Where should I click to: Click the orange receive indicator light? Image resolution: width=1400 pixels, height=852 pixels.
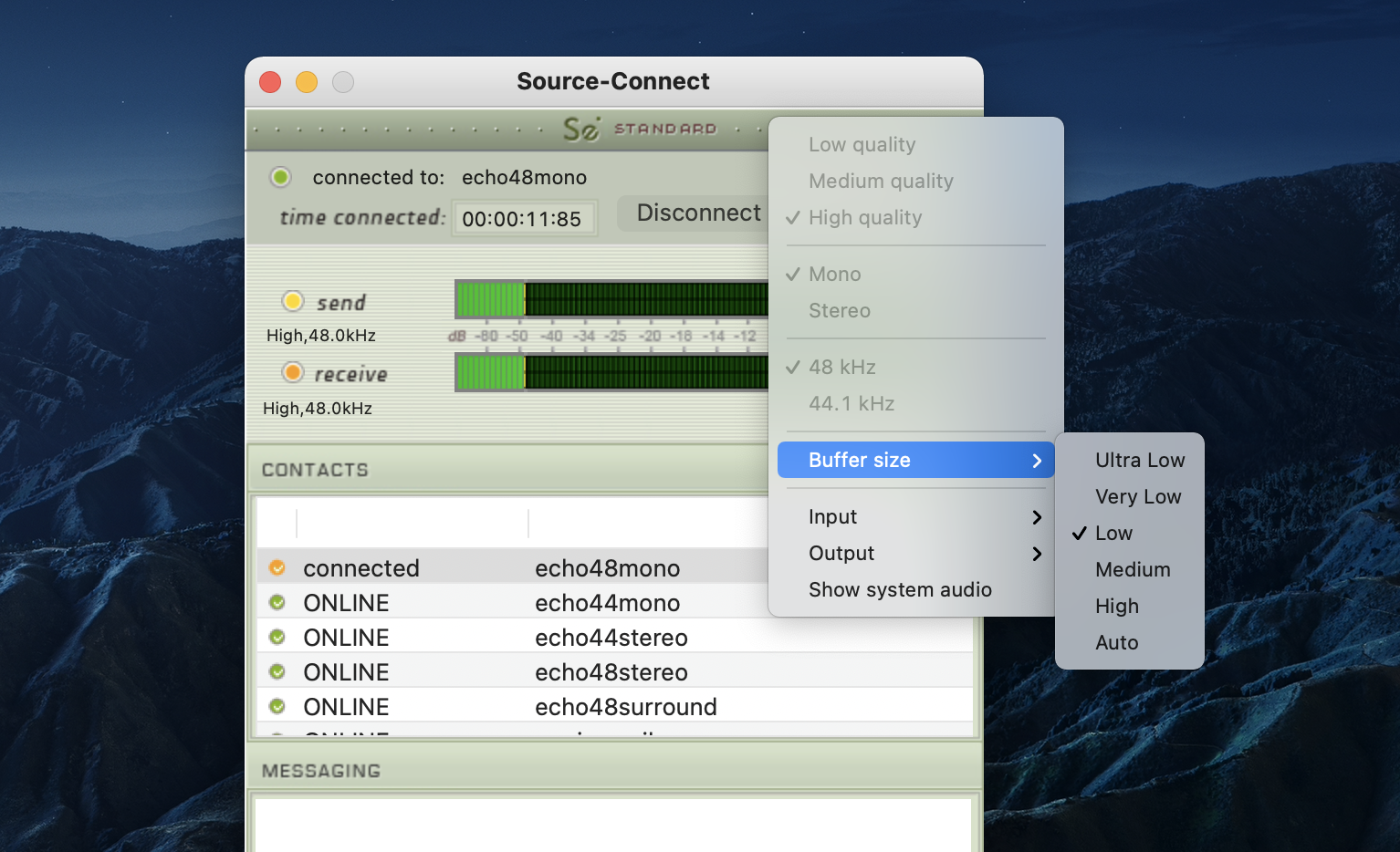(x=293, y=372)
